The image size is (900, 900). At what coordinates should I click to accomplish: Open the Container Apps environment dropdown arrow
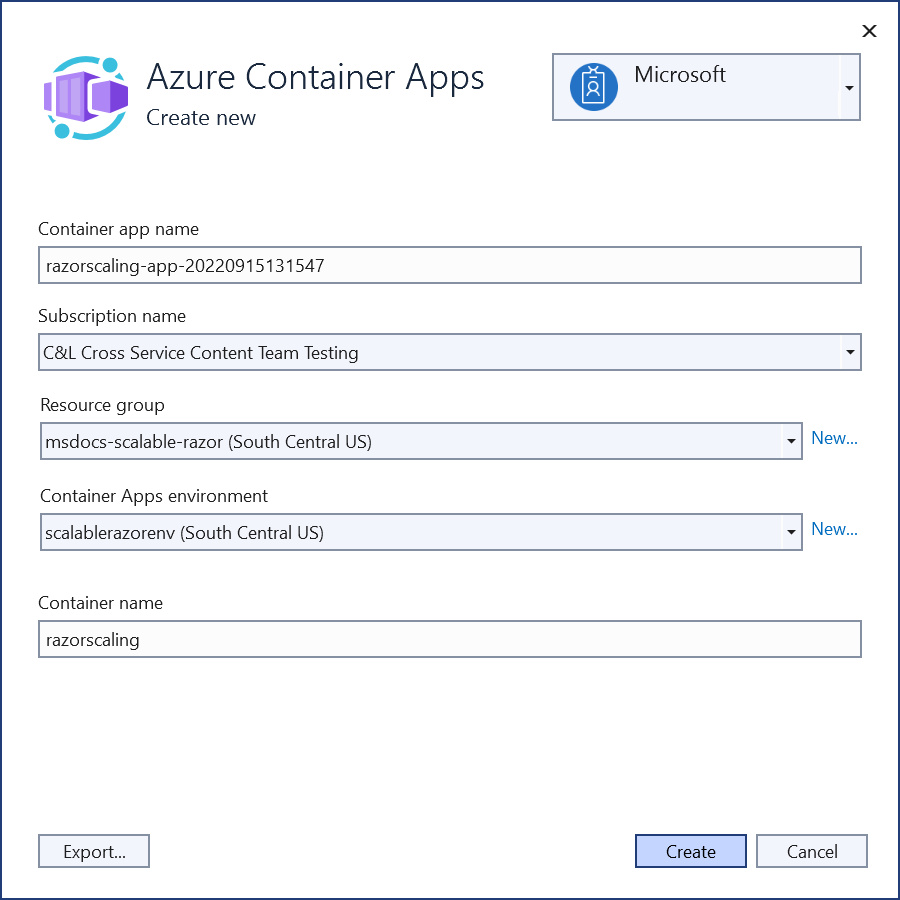[x=790, y=533]
